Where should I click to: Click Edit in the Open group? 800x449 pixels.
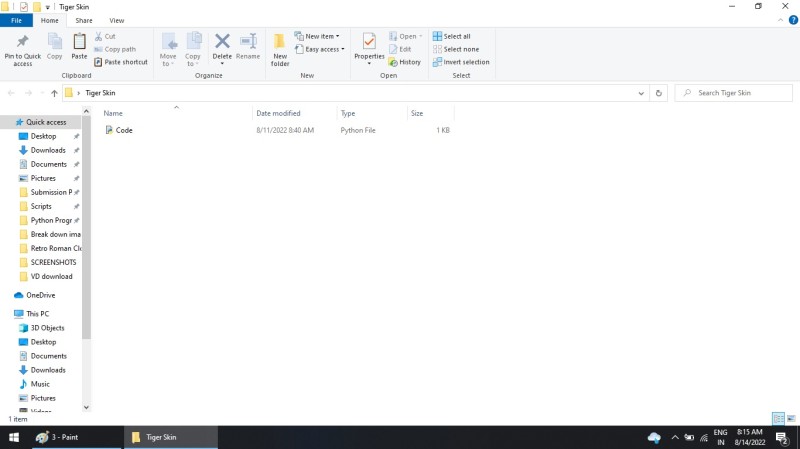click(x=400, y=49)
